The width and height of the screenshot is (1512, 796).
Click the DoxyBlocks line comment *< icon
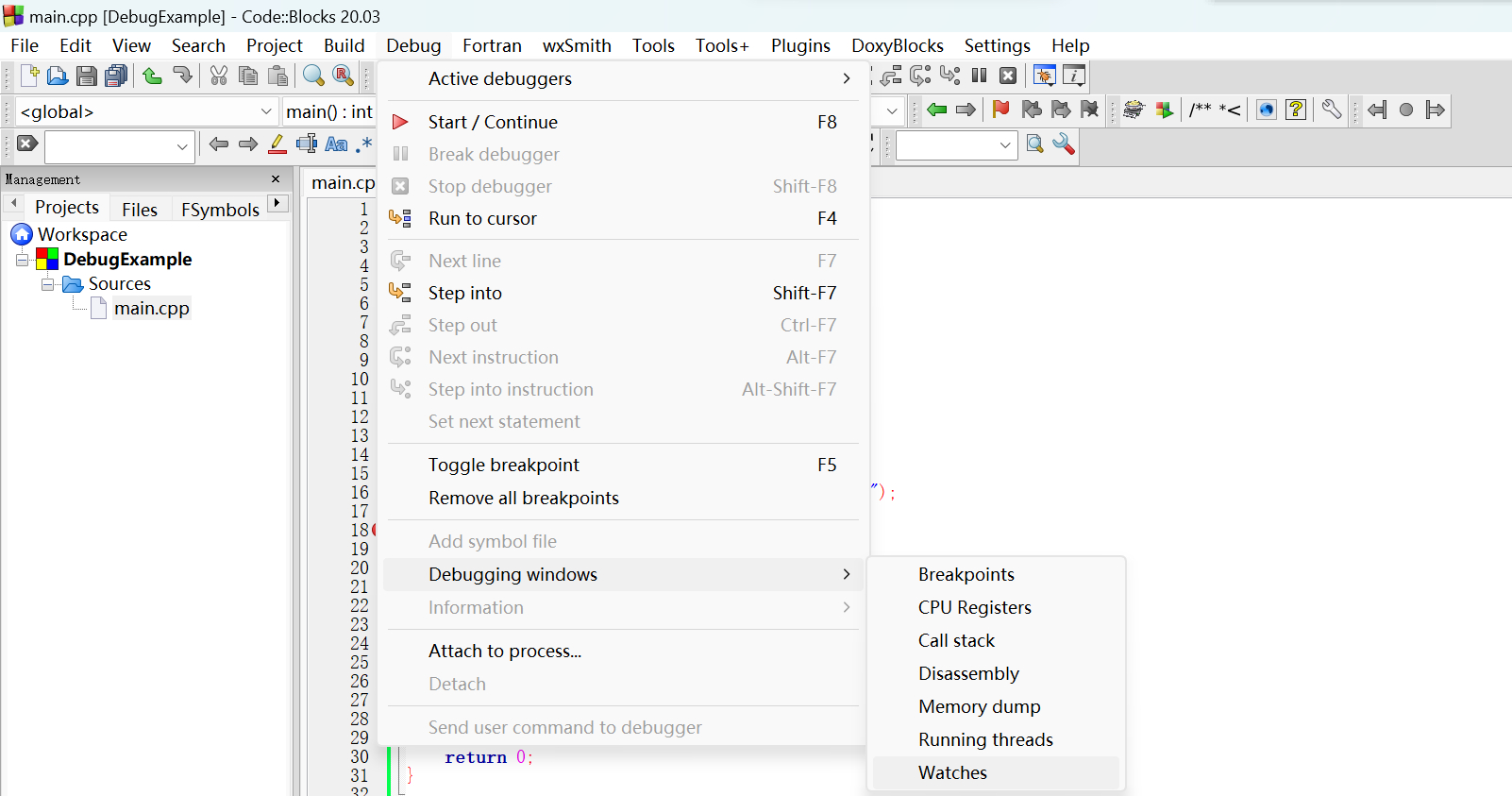coord(1230,110)
